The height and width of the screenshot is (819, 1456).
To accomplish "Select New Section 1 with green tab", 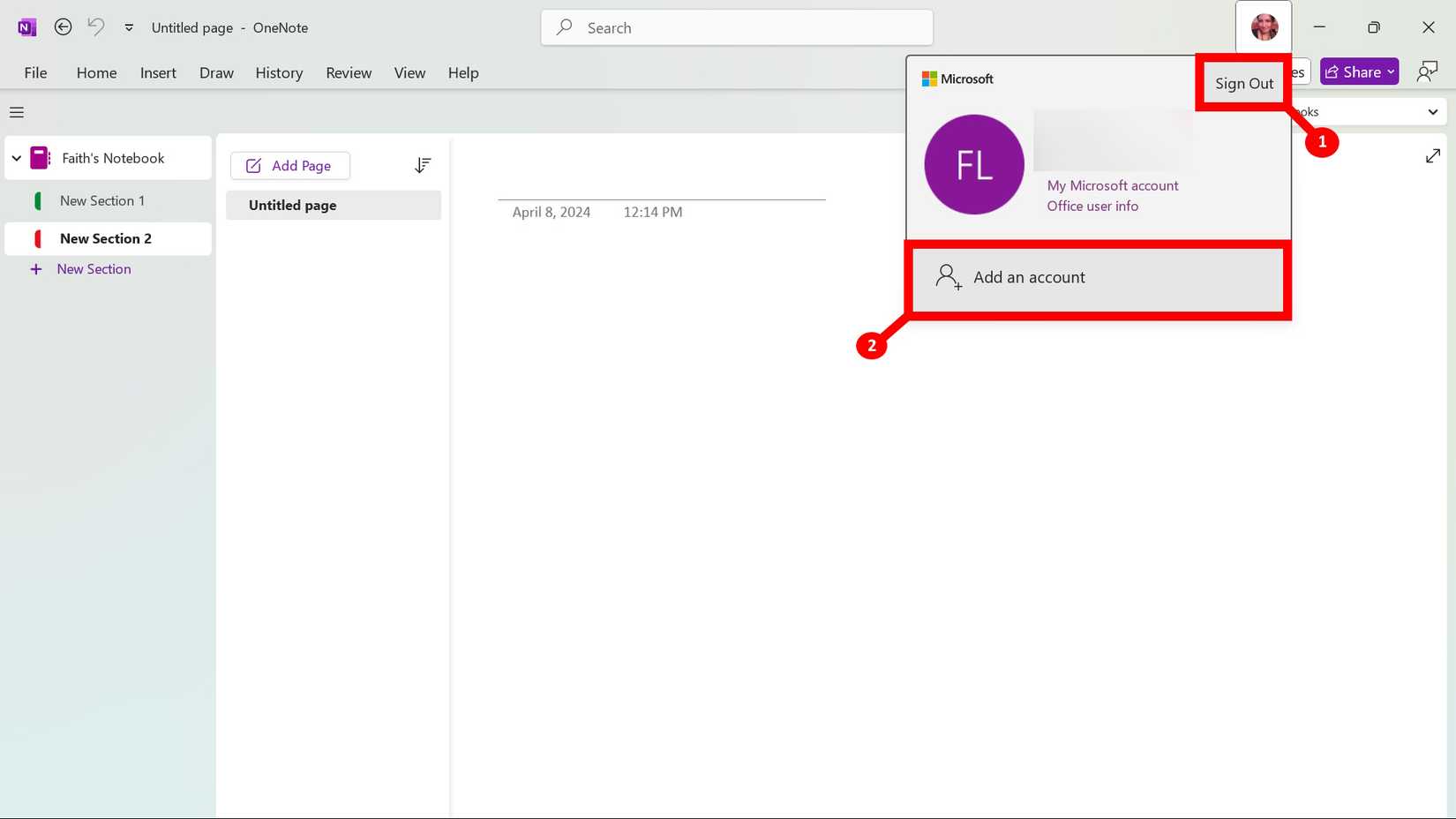I will [x=102, y=201].
